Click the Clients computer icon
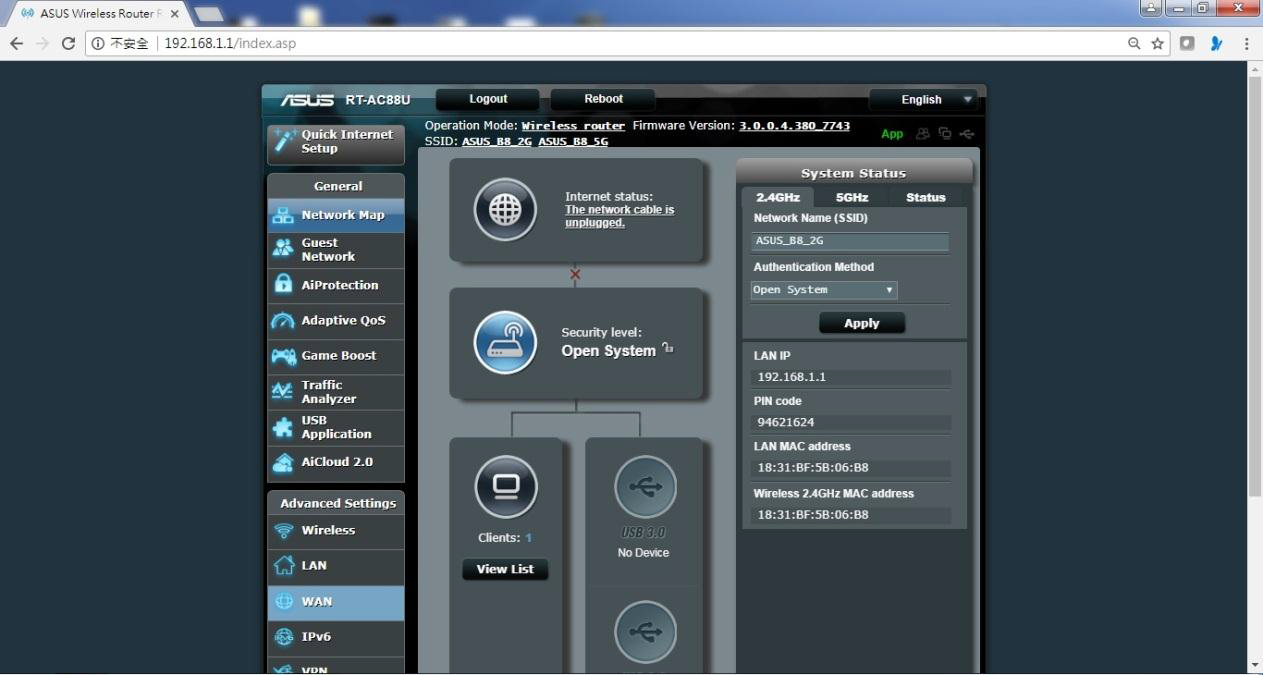 (x=506, y=487)
